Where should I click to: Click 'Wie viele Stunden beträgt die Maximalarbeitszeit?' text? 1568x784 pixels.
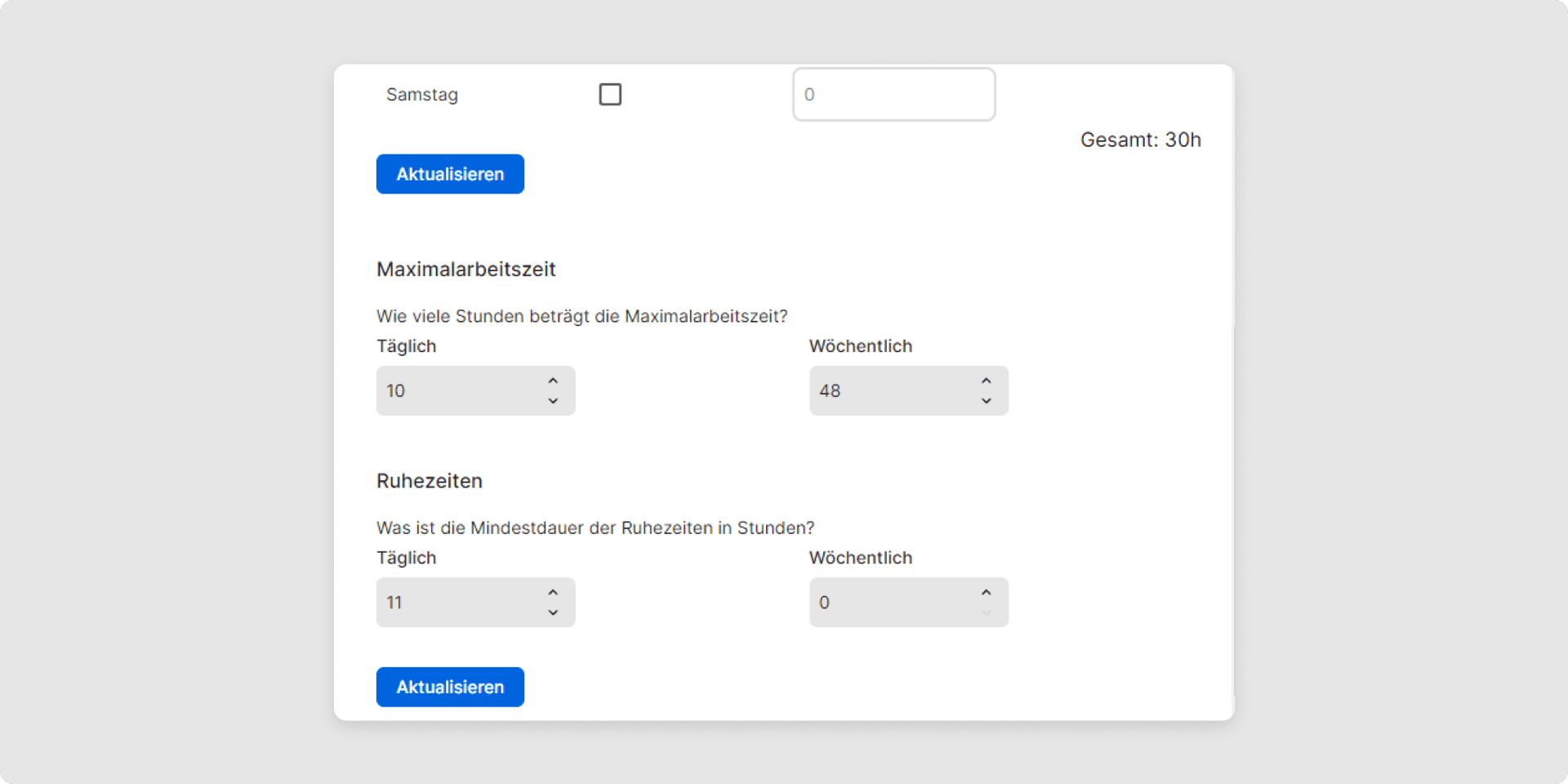coord(582,316)
